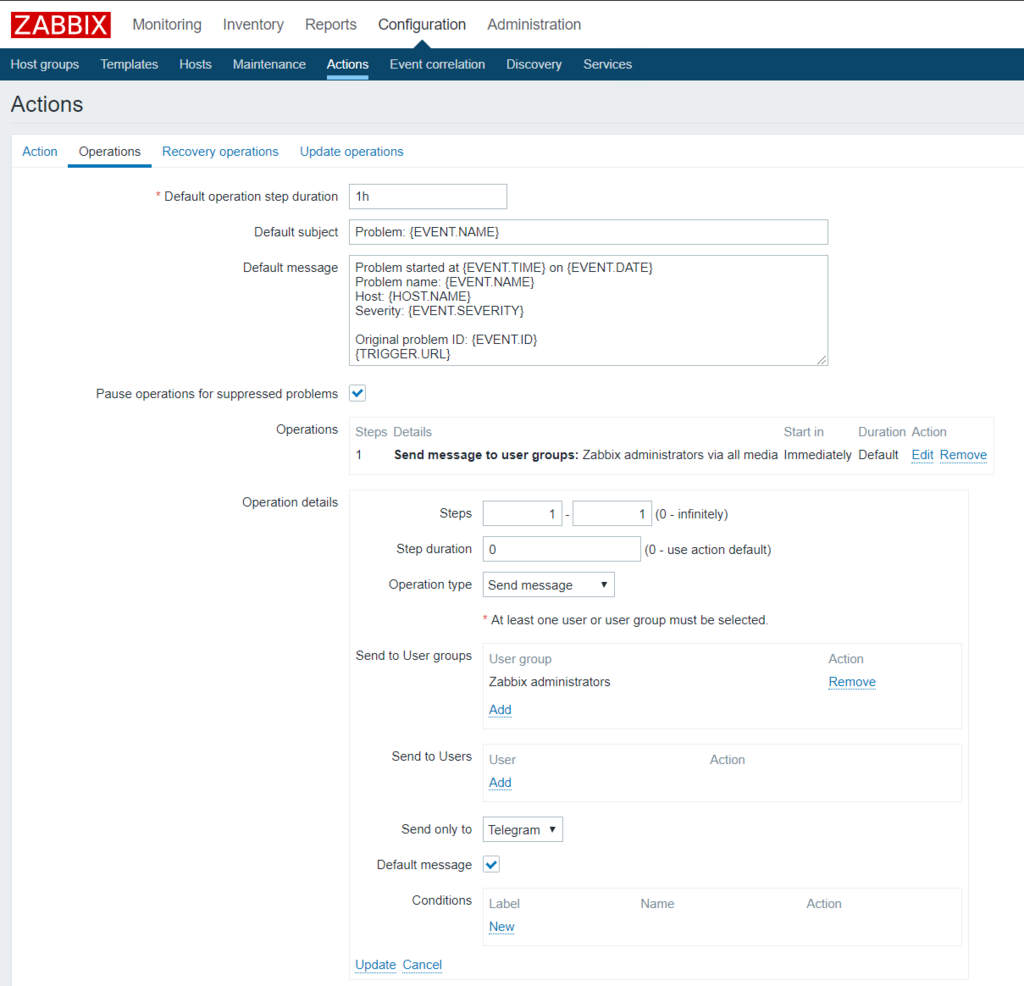This screenshot has height=986, width=1024.
Task: Go to the Action tab
Action: [40, 152]
